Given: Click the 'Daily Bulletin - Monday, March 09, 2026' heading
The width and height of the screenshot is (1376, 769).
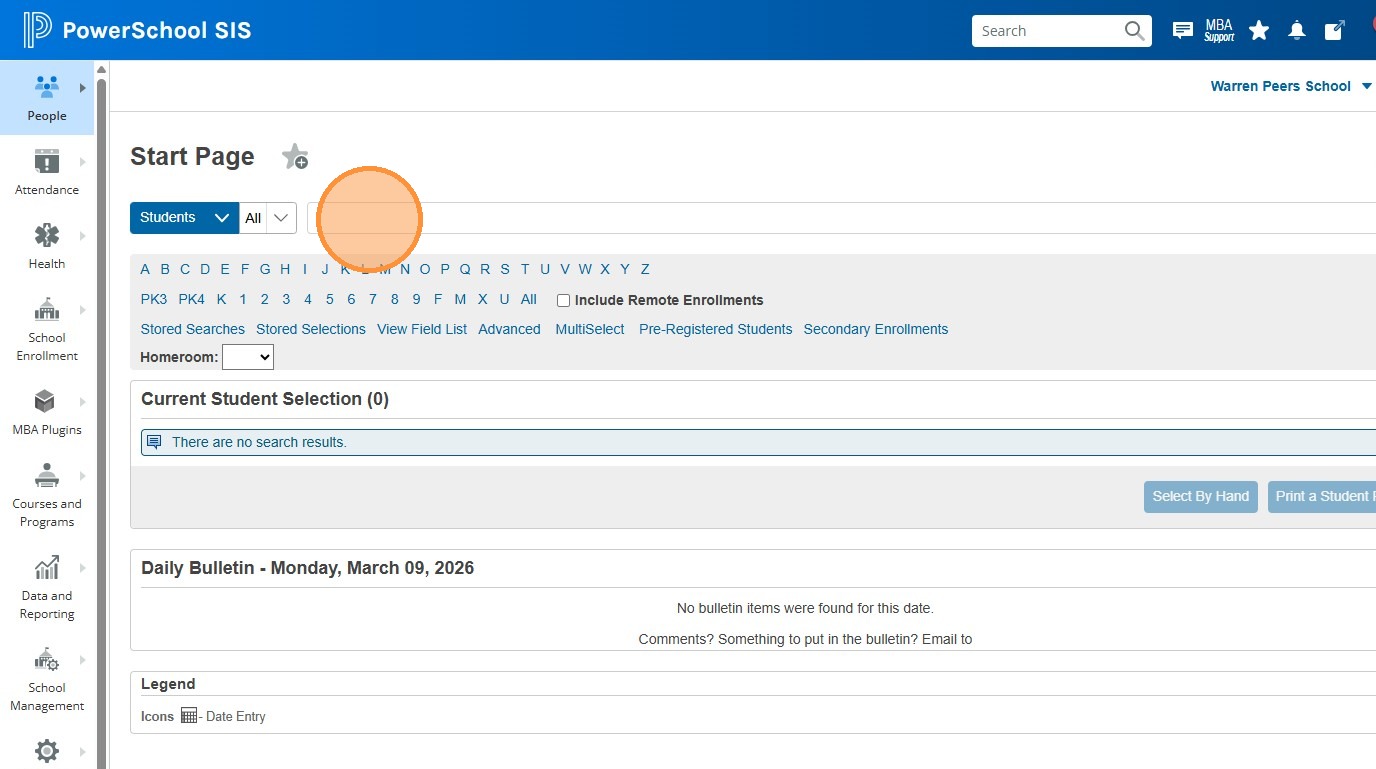Looking at the screenshot, I should 307,568.
